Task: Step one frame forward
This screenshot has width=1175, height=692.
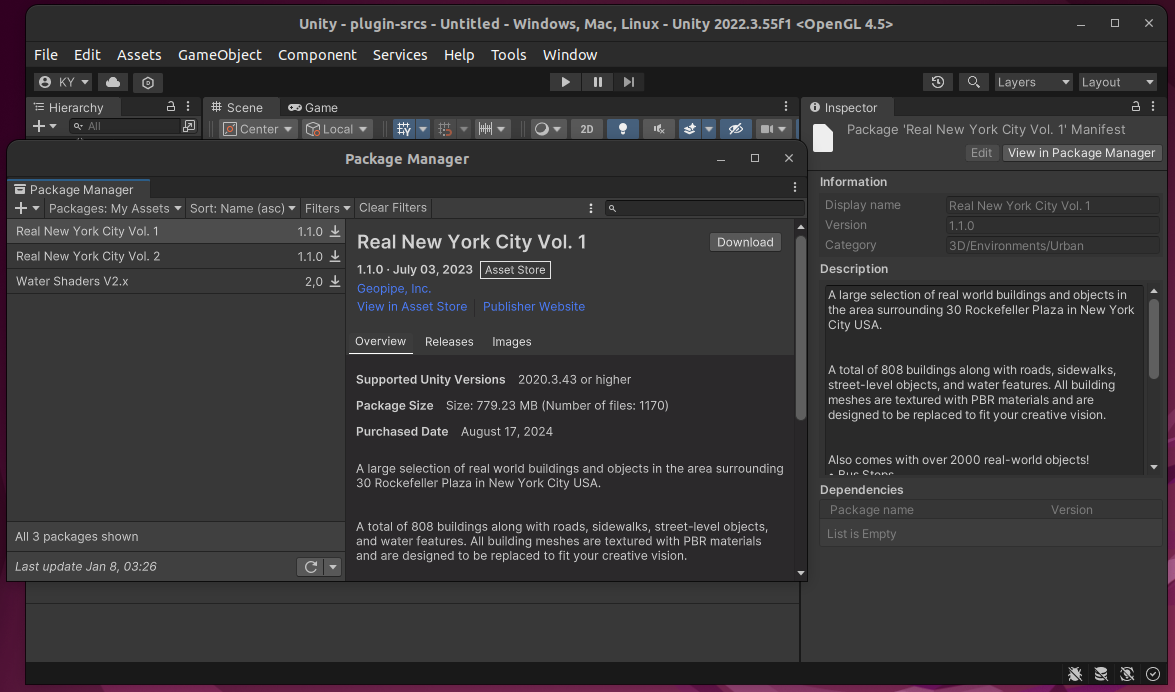Action: 629,82
